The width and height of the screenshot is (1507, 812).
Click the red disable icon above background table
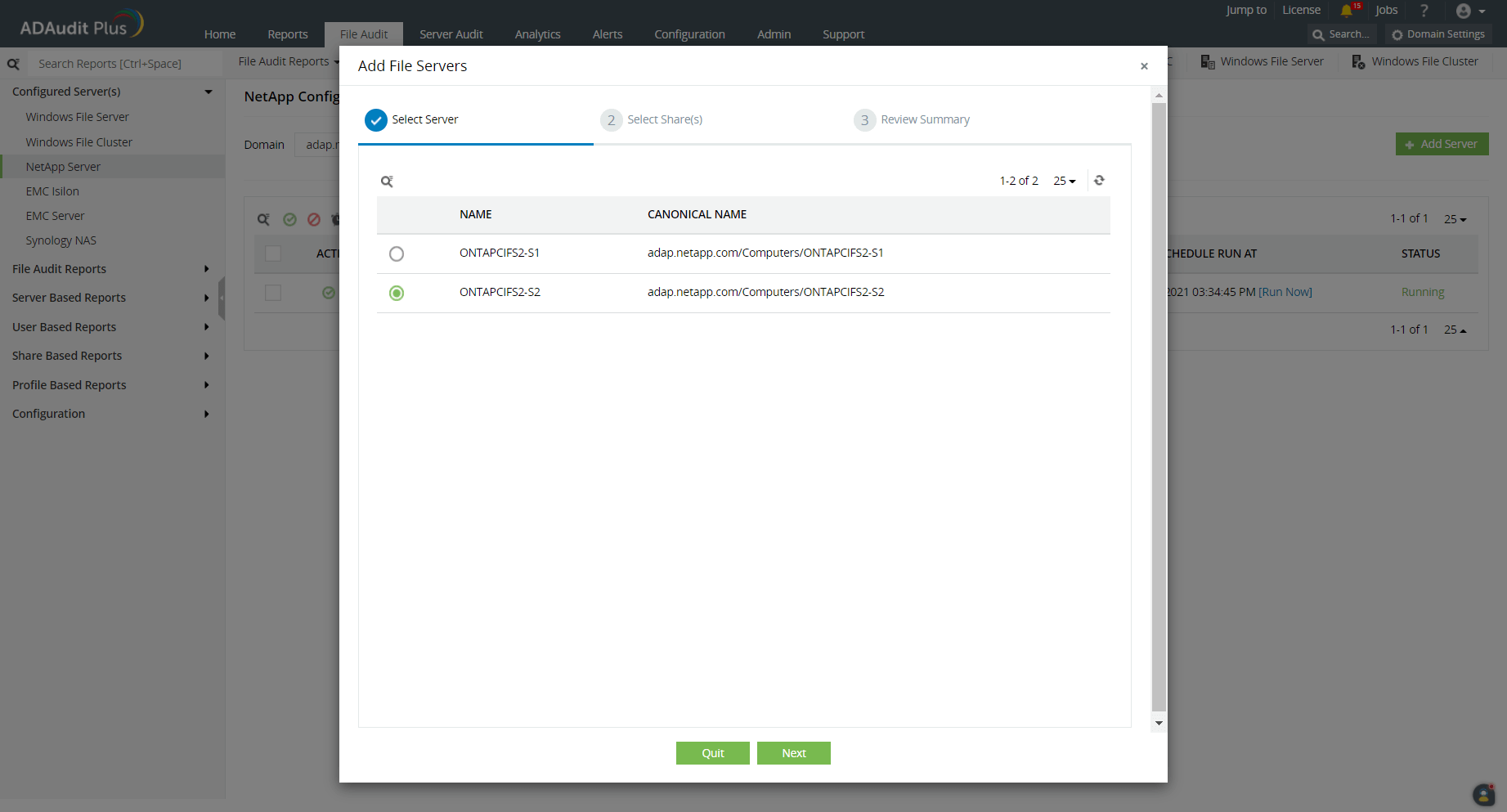click(314, 219)
